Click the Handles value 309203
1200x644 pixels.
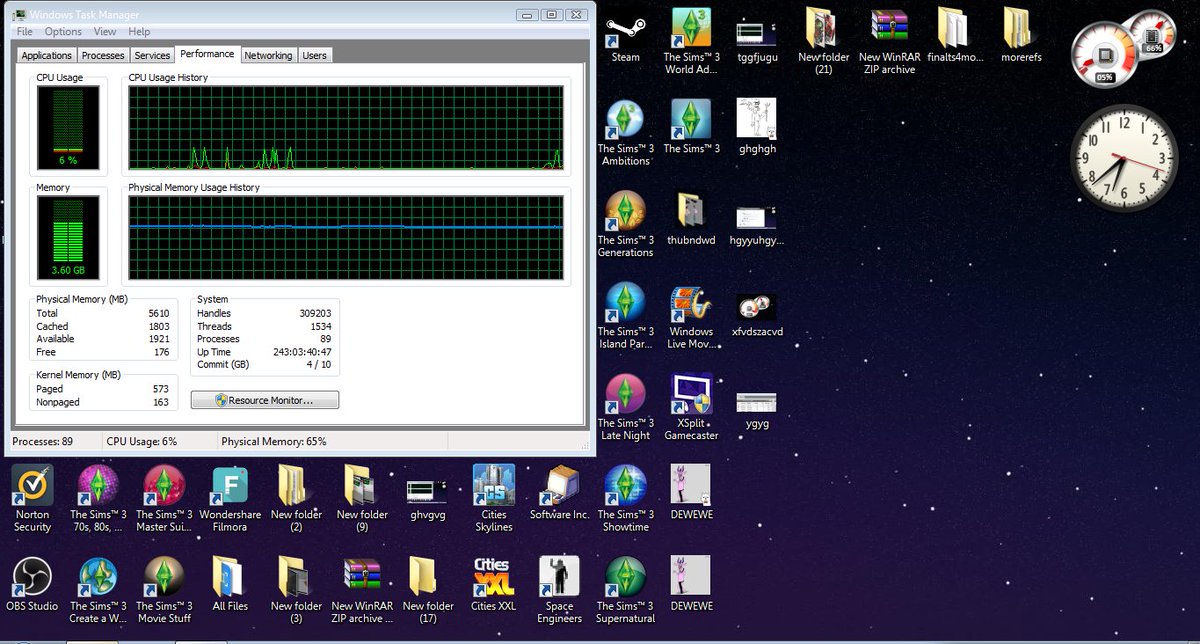click(315, 313)
